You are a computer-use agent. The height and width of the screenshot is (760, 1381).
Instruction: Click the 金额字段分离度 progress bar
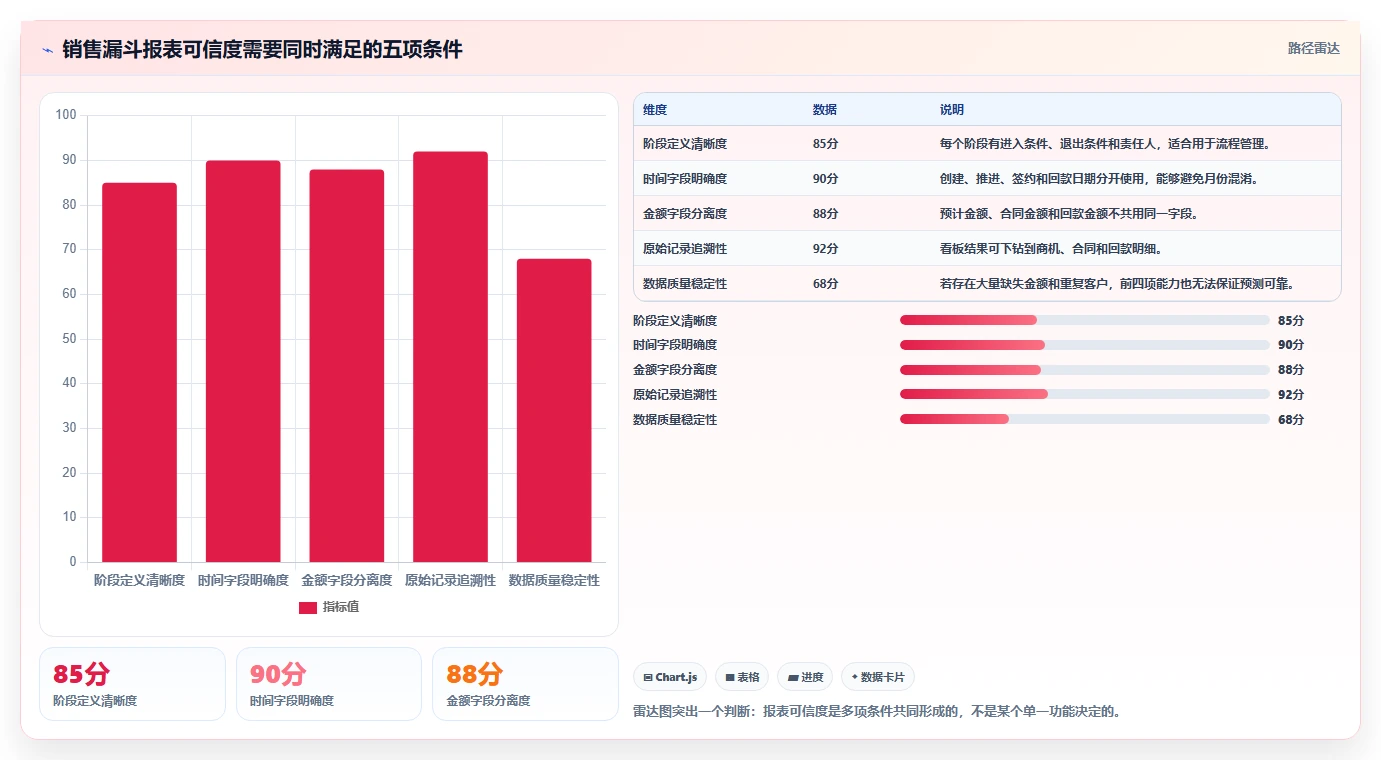click(x=1085, y=370)
